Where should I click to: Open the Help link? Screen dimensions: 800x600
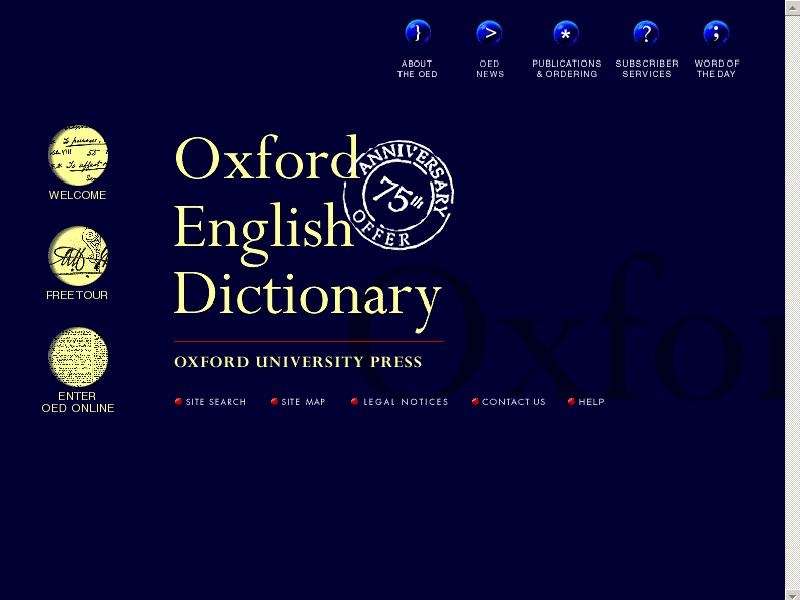(591, 402)
